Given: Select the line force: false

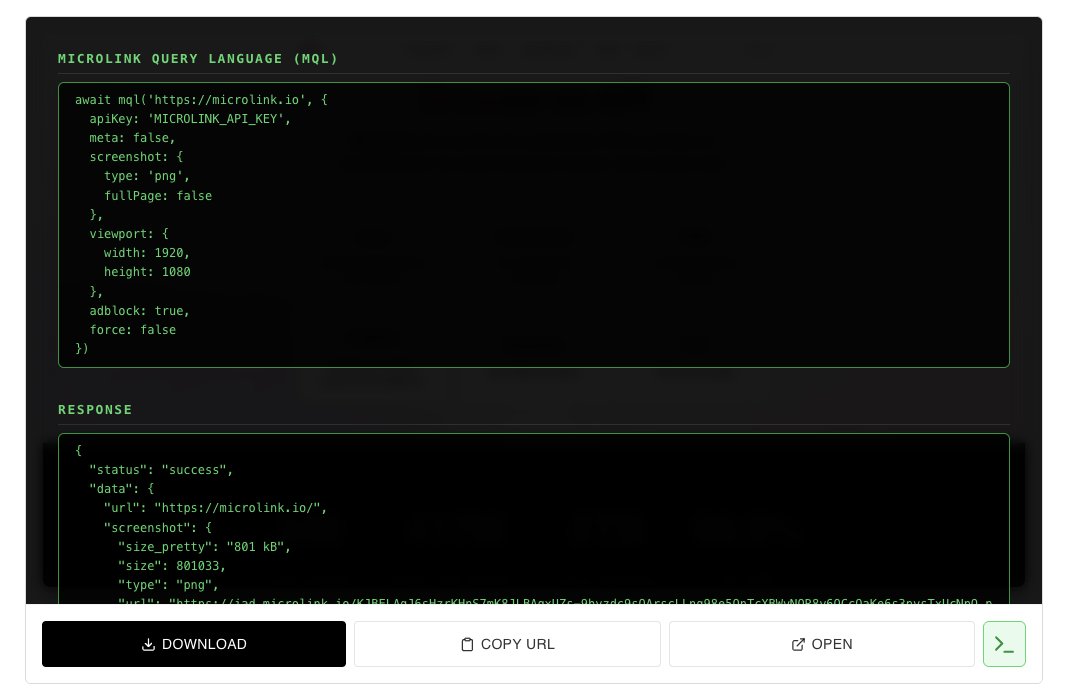Looking at the screenshot, I should [x=132, y=330].
